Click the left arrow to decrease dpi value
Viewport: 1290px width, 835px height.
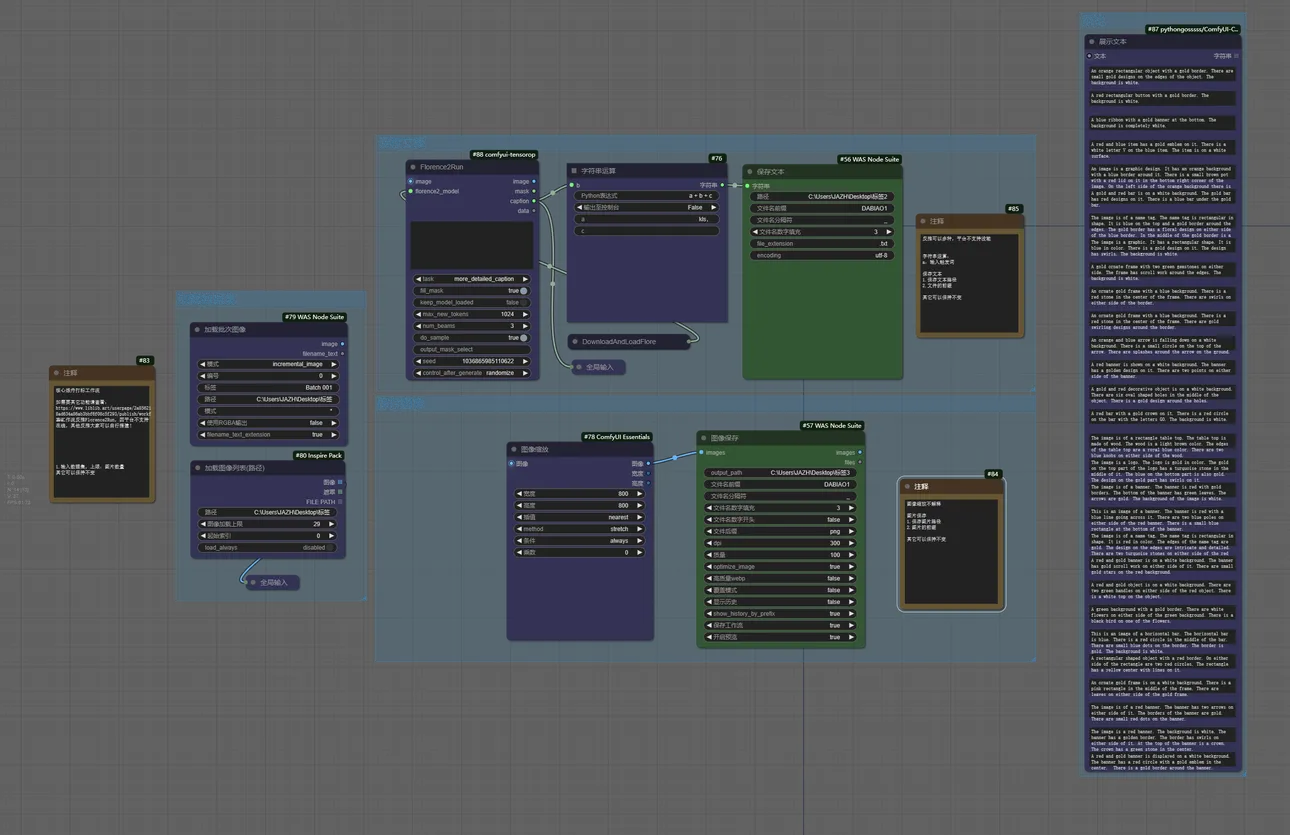coord(709,543)
